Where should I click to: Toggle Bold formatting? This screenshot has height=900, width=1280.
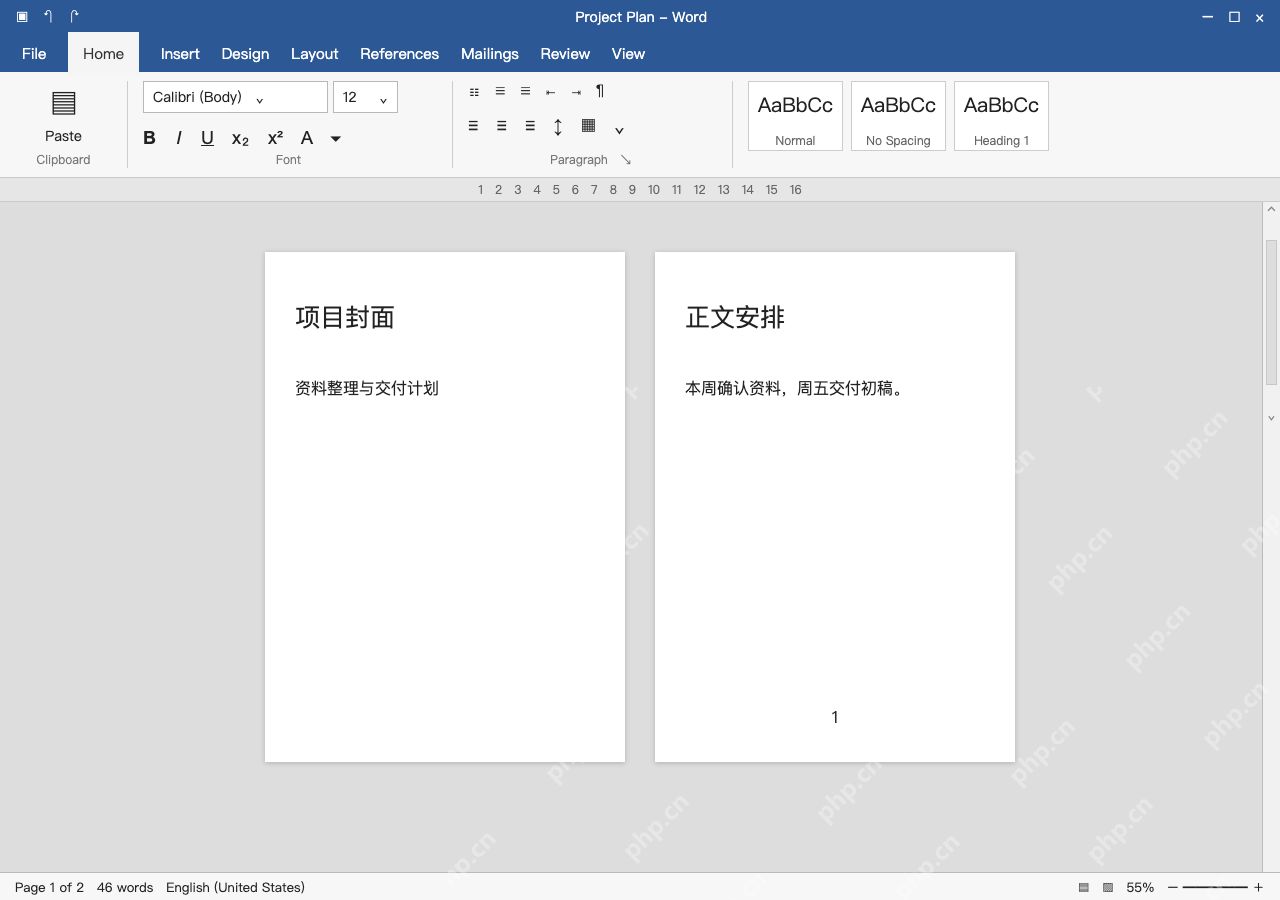(149, 138)
